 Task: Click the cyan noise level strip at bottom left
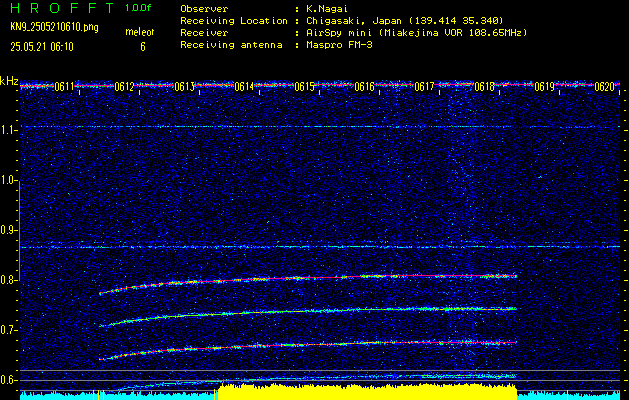tap(119, 395)
